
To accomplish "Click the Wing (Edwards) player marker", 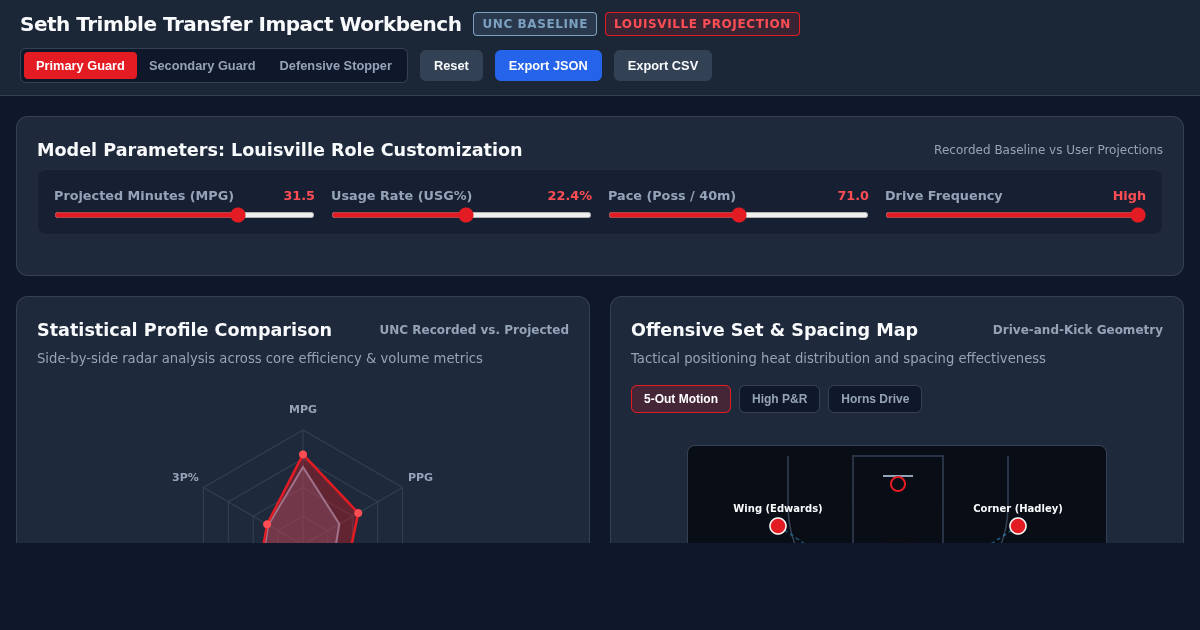I will 778,526.
